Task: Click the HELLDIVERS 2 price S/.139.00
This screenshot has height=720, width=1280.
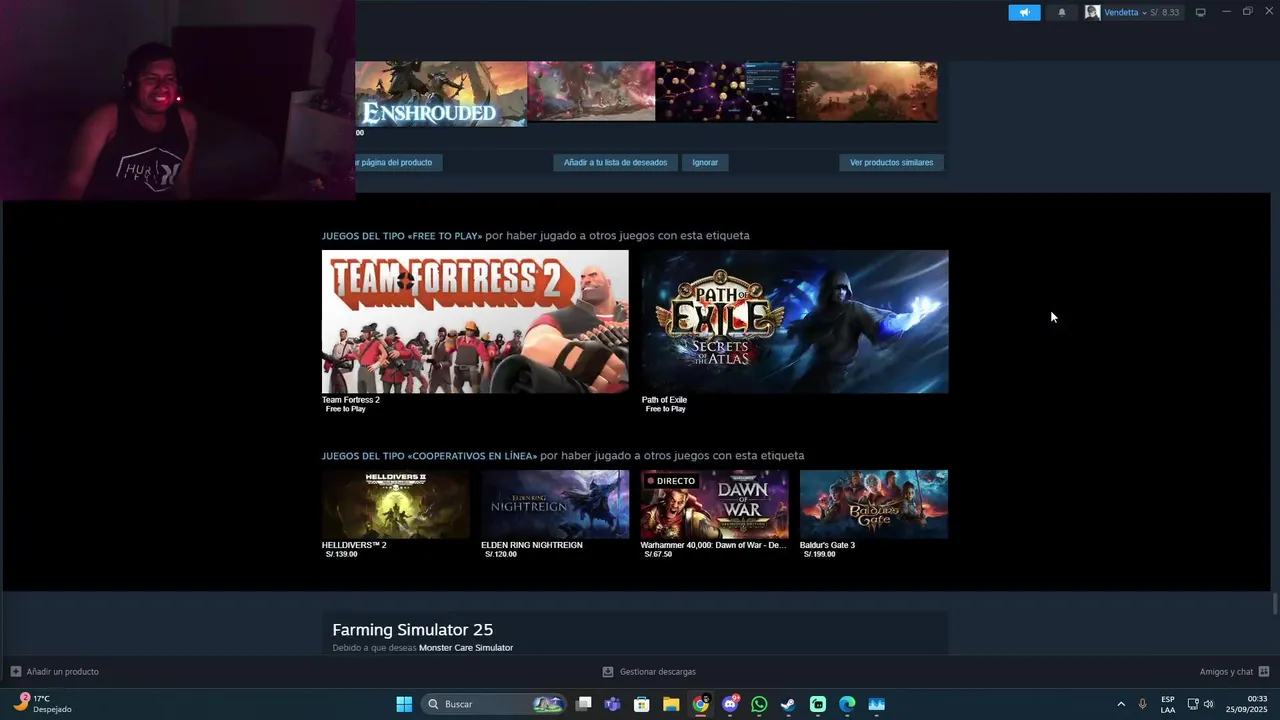Action: coord(341,554)
